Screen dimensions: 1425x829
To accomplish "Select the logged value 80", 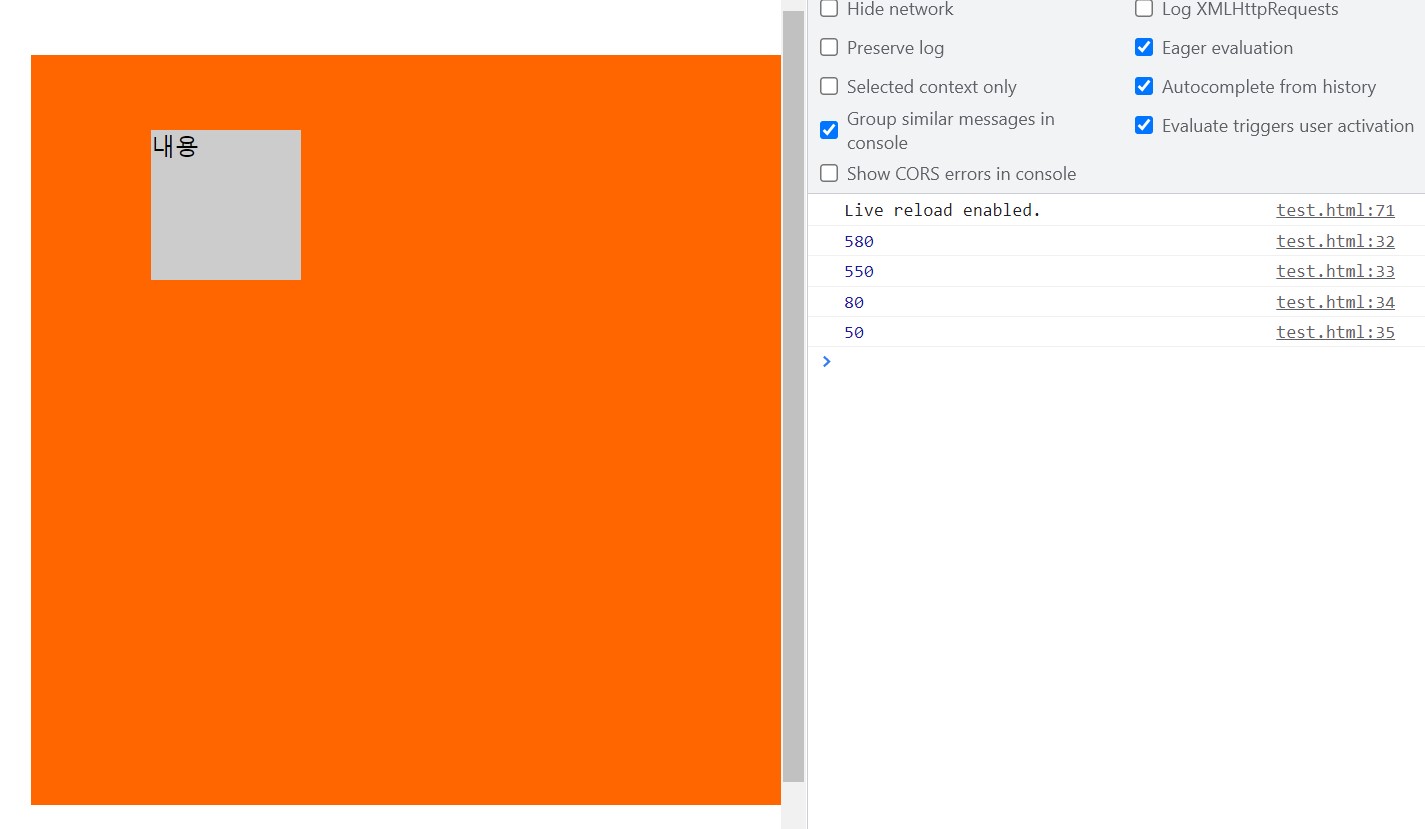I will coord(854,302).
